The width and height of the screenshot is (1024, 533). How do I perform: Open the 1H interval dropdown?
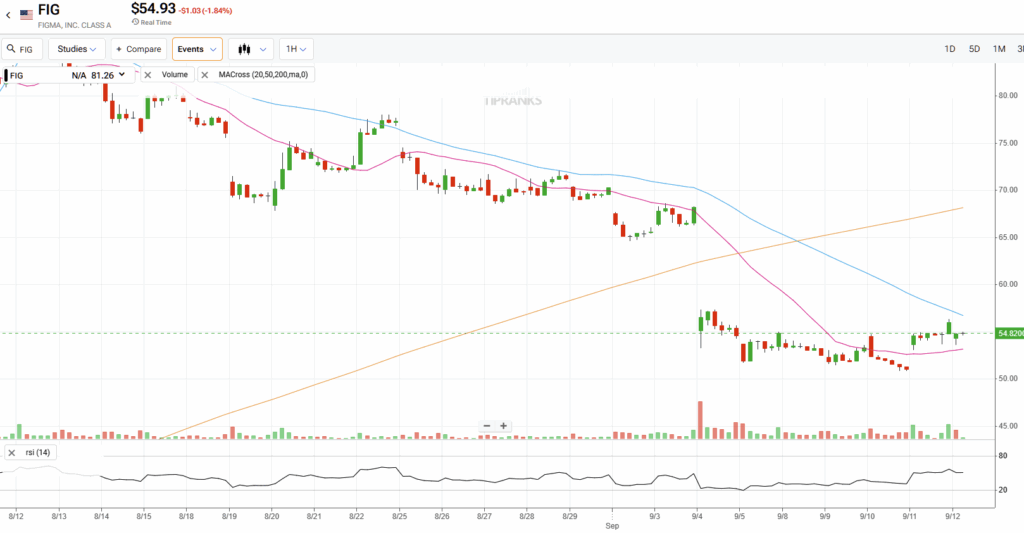[296, 49]
